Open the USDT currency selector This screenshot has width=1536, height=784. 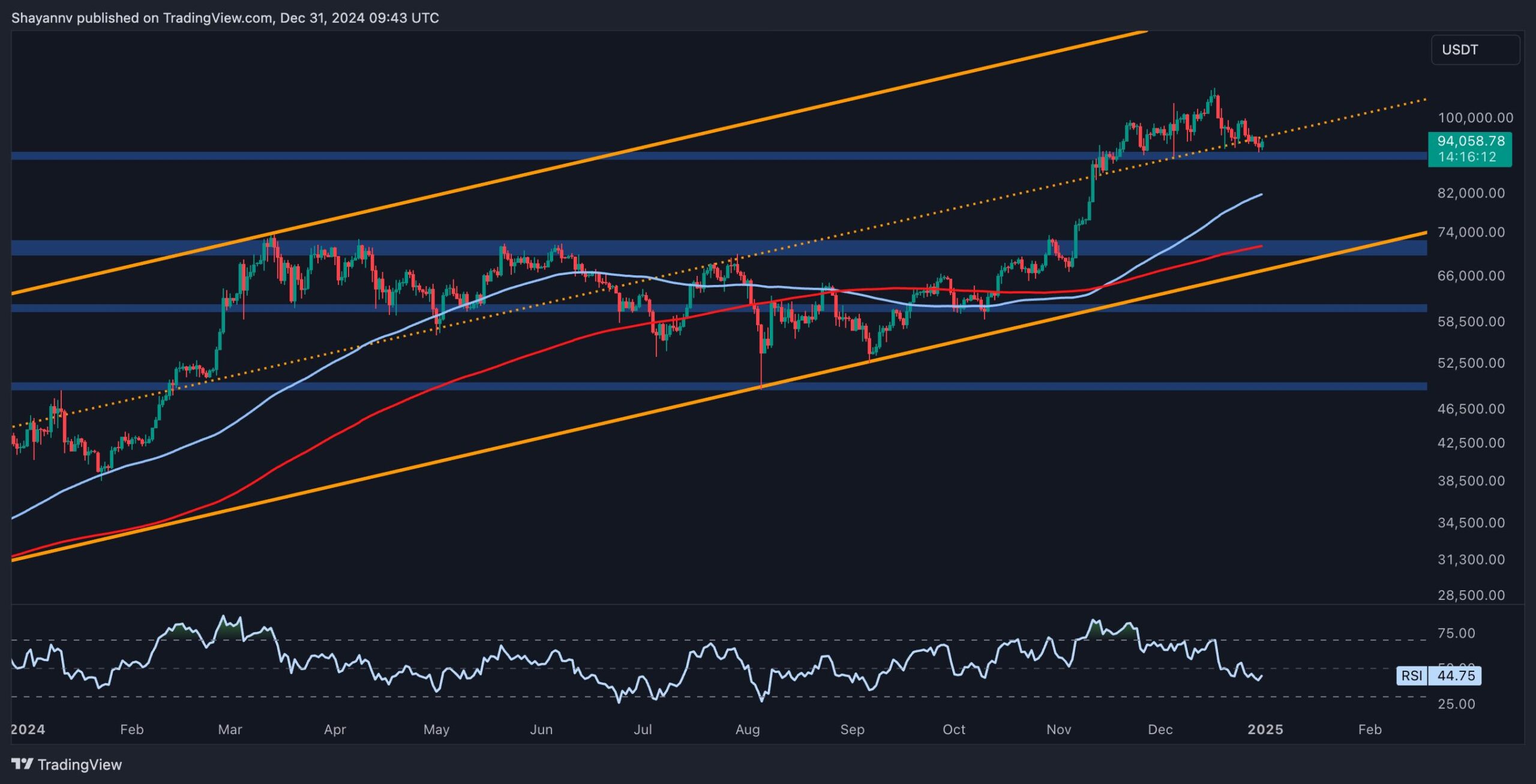coord(1474,50)
